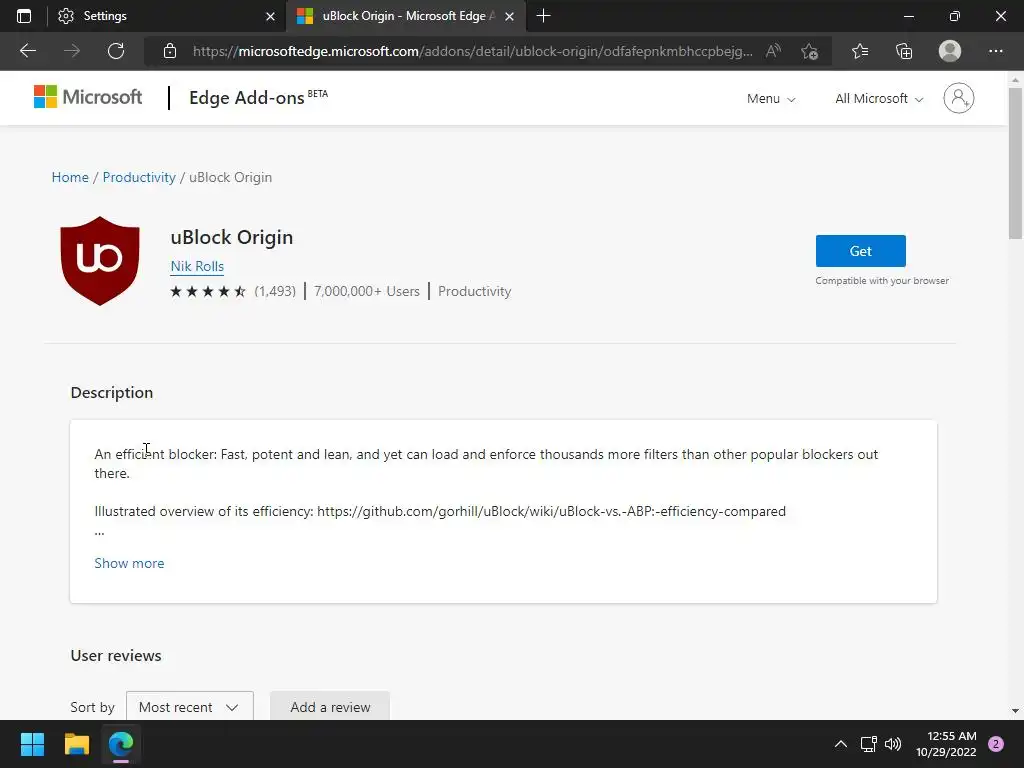Expand the All Microsoft dropdown
Viewport: 1024px width, 768px height.
point(879,99)
